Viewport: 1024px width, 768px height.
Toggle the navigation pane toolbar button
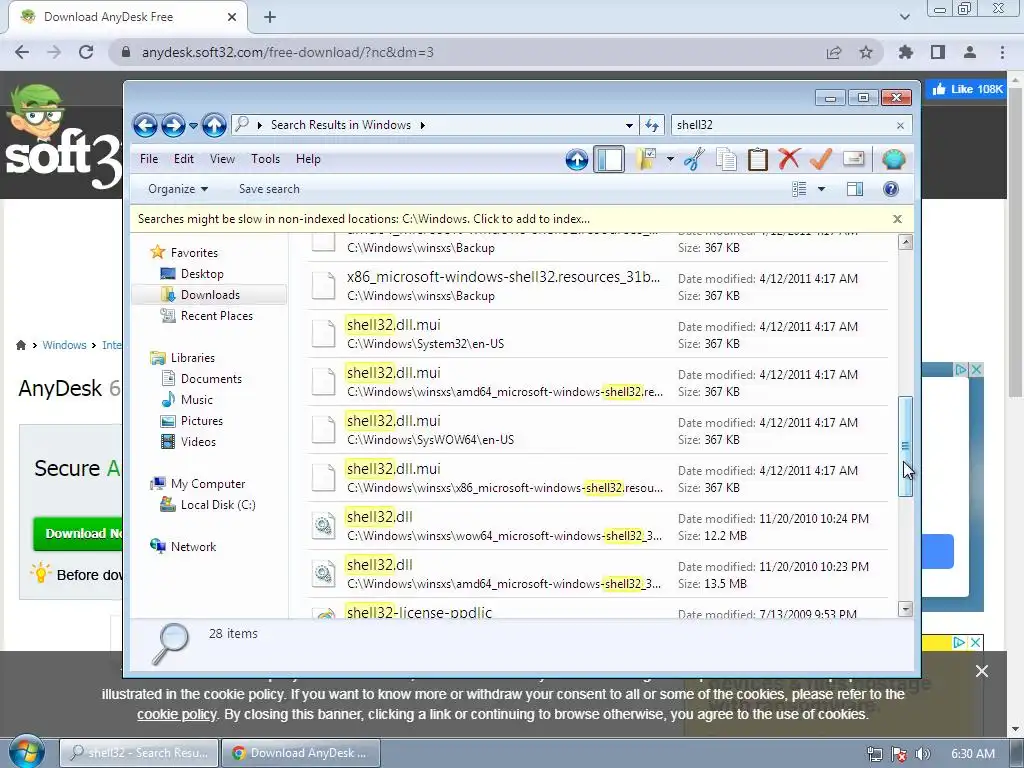click(609, 159)
